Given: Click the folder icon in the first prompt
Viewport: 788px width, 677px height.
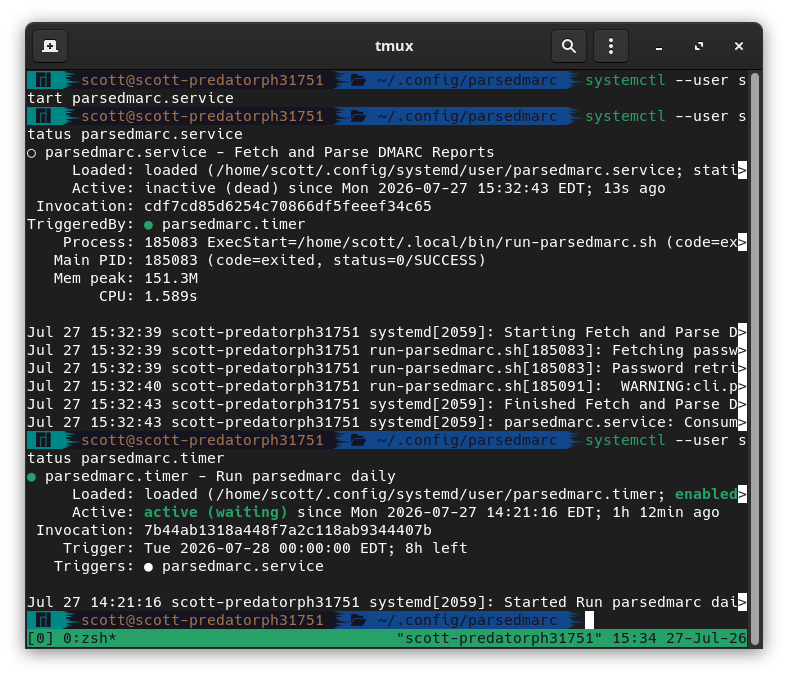Looking at the screenshot, I should [358, 80].
